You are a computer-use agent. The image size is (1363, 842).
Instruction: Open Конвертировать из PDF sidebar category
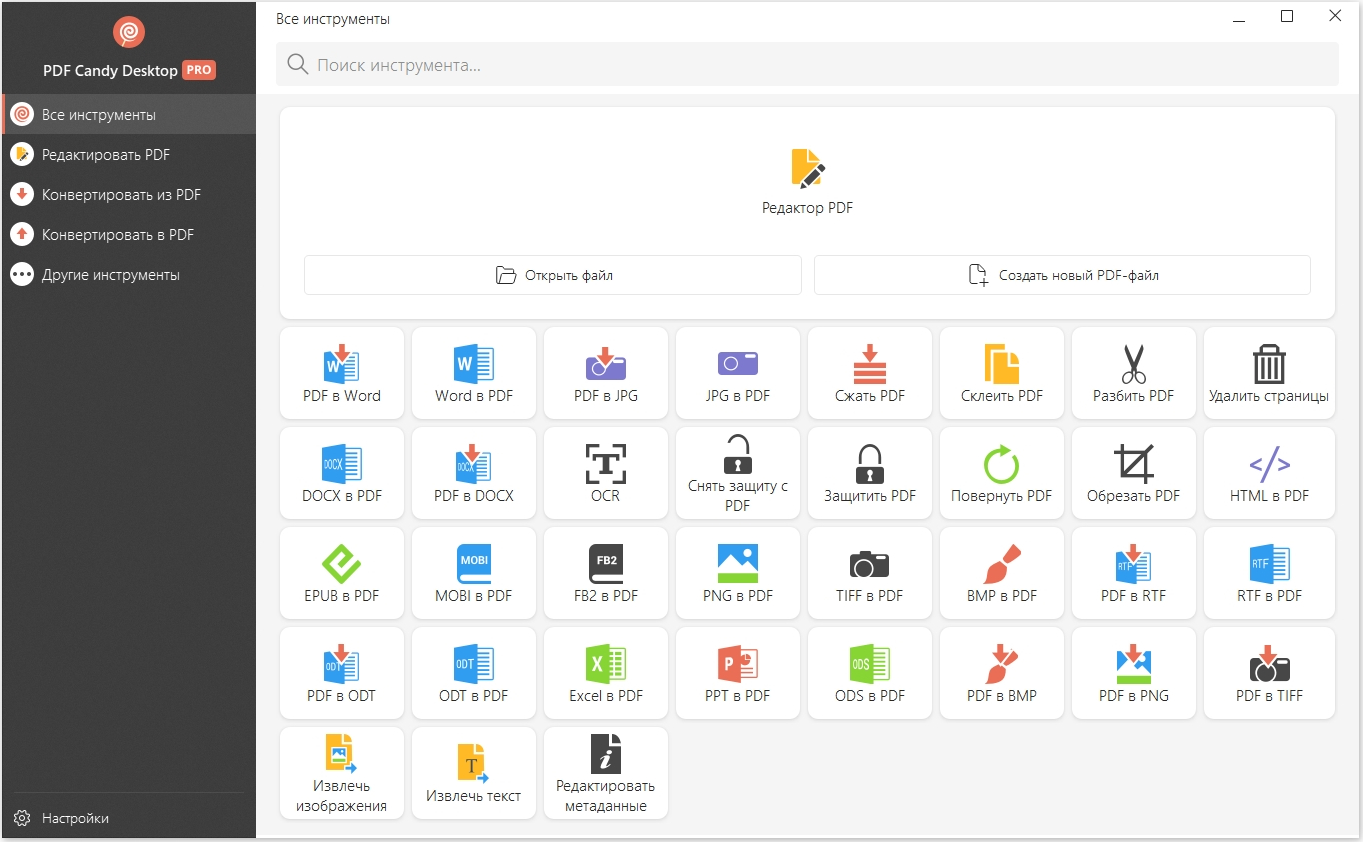[120, 195]
